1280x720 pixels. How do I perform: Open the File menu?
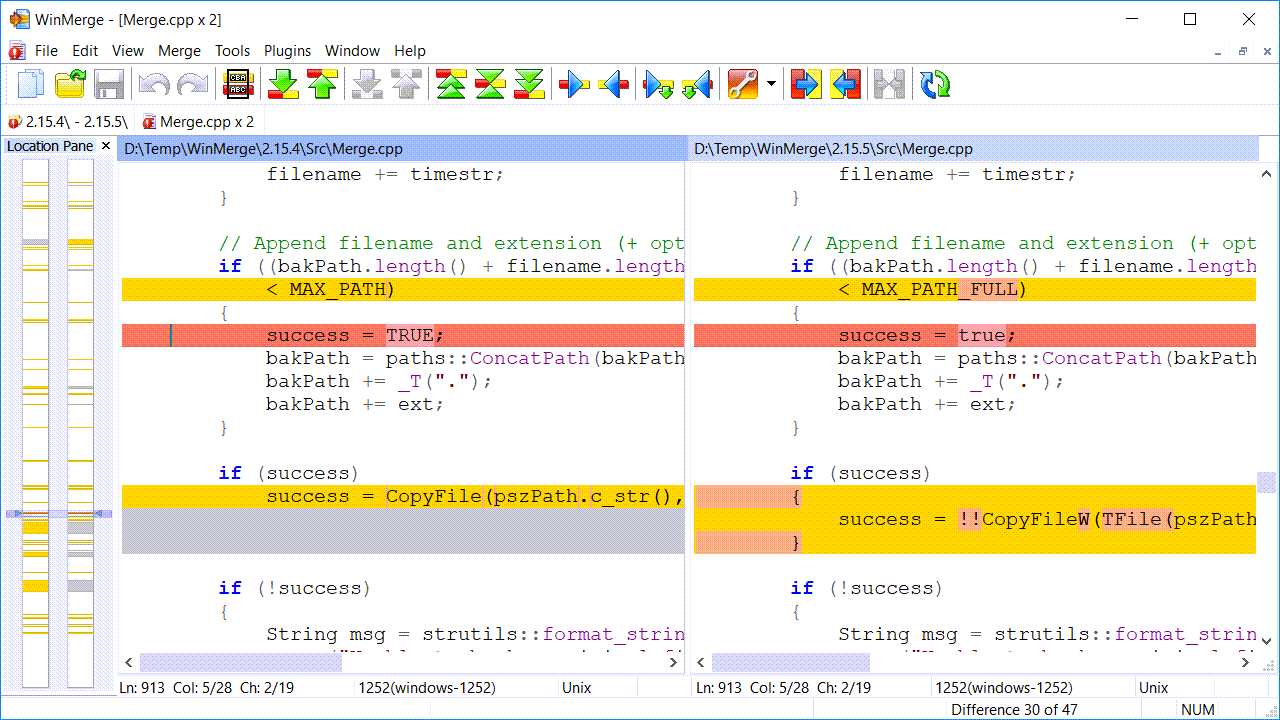46,50
